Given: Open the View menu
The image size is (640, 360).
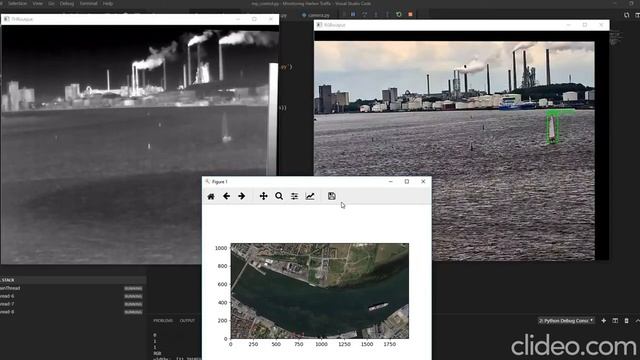Looking at the screenshot, I should 38,3.
